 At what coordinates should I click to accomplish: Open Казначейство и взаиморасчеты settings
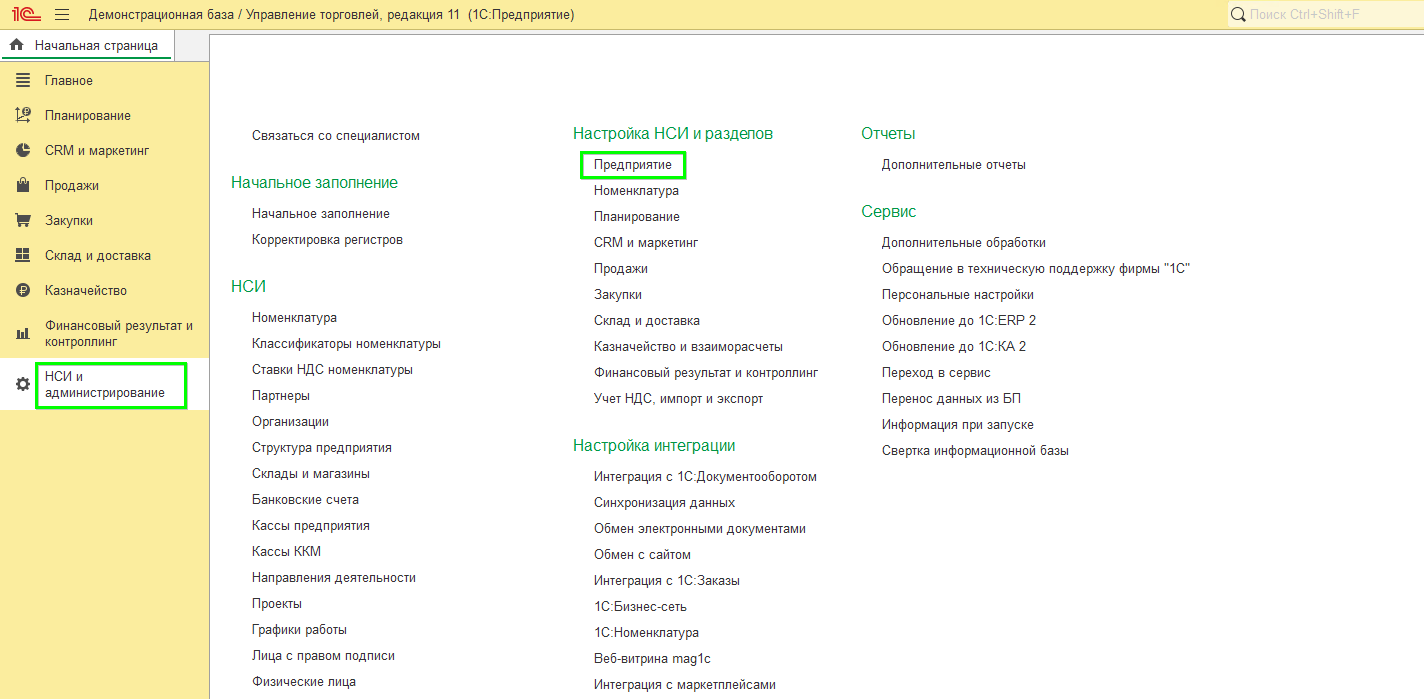(688, 346)
